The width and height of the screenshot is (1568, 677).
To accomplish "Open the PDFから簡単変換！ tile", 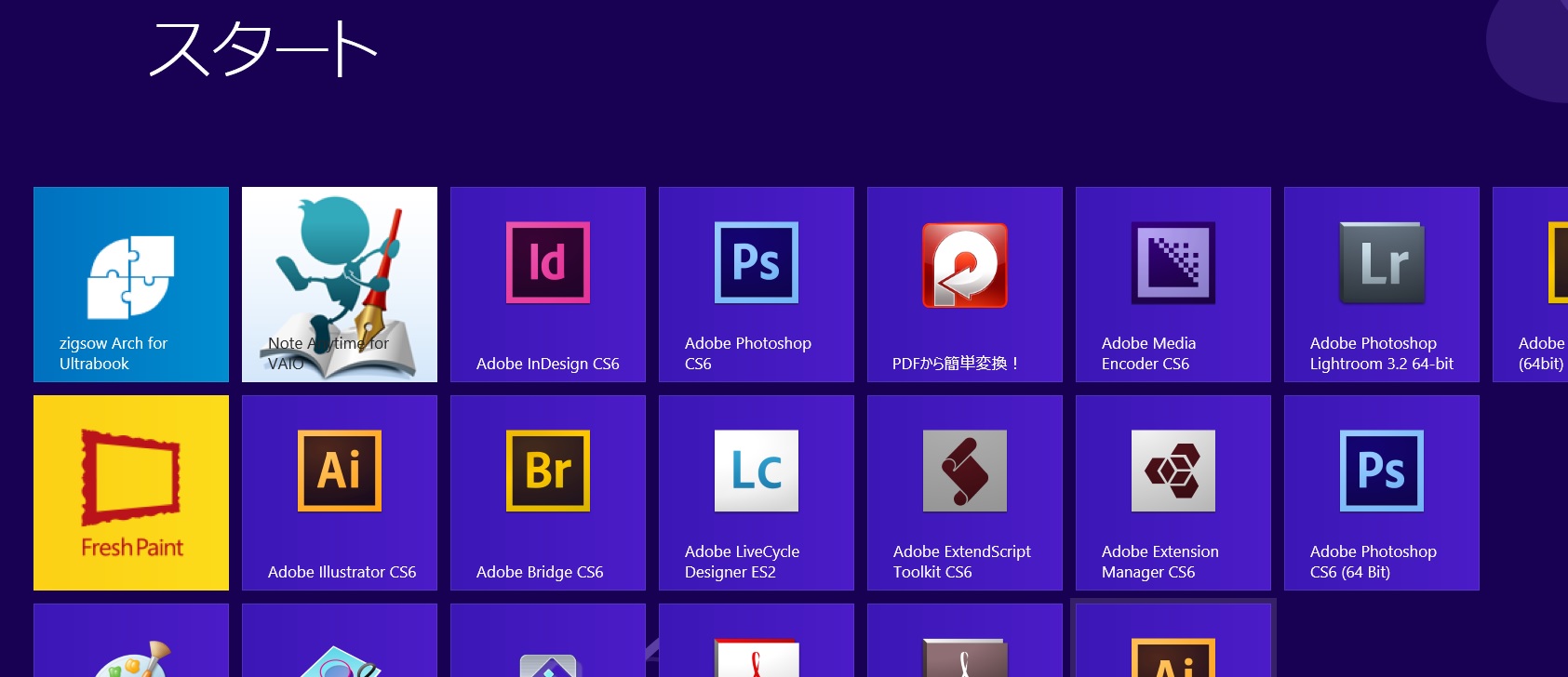I will 965,285.
